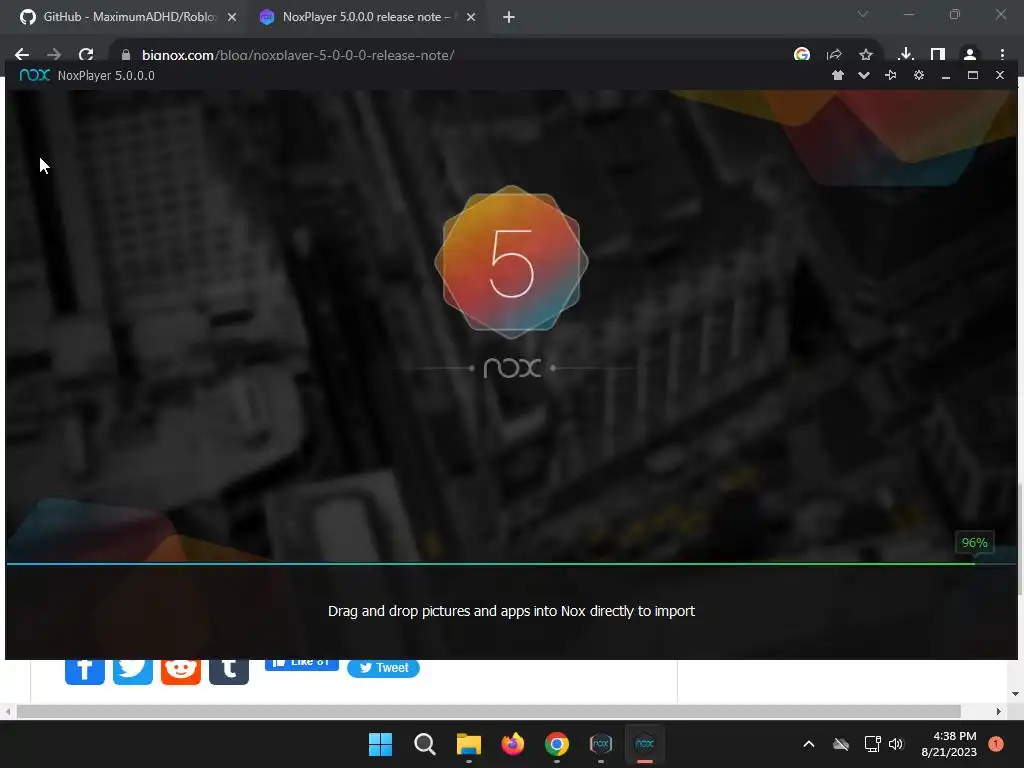Image resolution: width=1024 pixels, height=768 pixels.
Task: Click the Tweet button
Action: click(383, 668)
